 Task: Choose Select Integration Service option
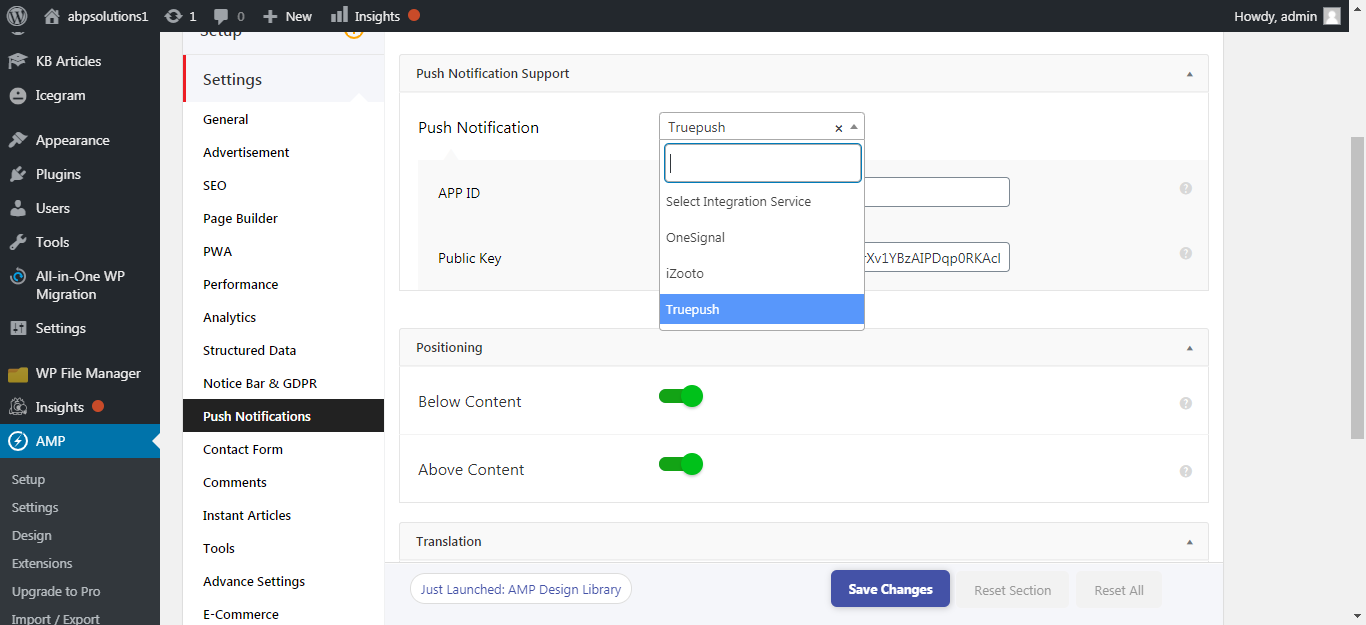click(762, 202)
